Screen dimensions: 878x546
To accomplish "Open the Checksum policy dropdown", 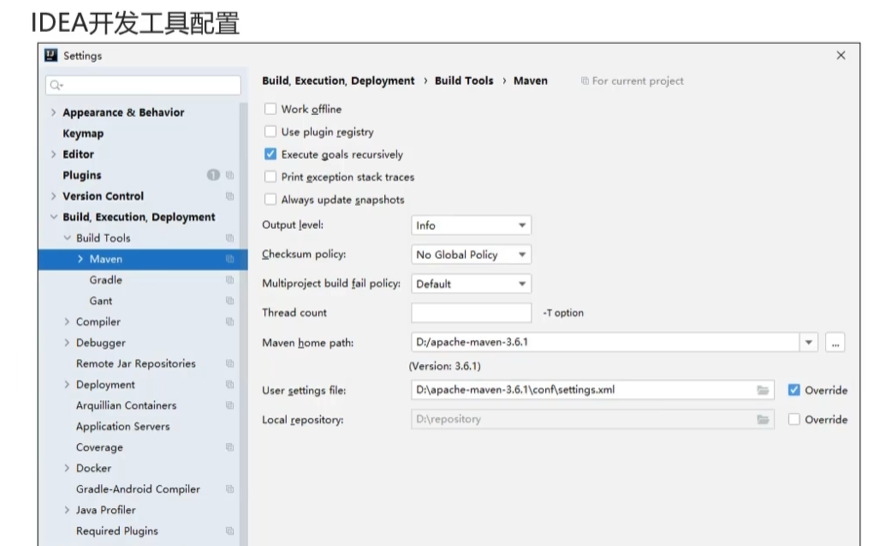I will [471, 254].
